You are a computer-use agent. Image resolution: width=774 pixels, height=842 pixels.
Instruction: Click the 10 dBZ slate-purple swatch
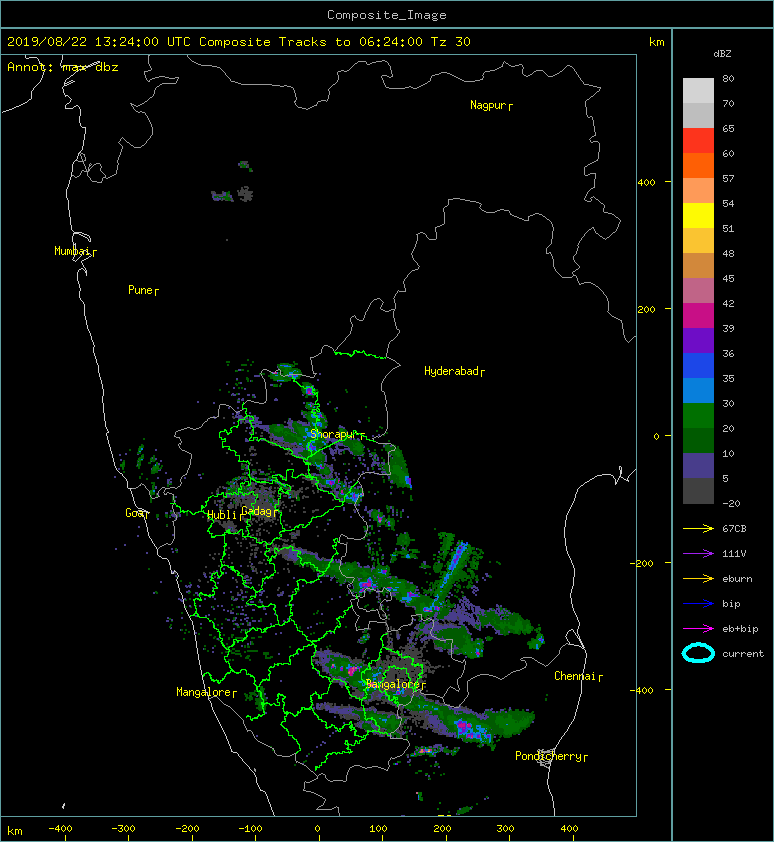(698, 466)
